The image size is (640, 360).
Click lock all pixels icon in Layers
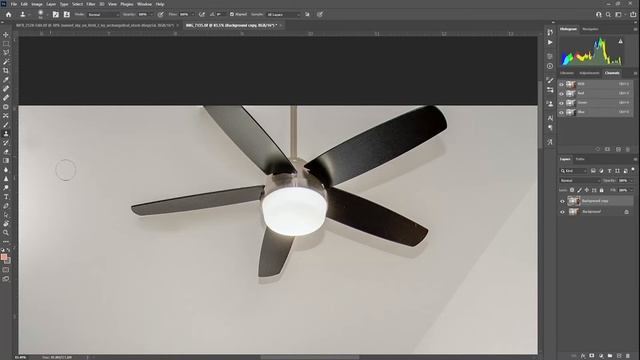601,190
